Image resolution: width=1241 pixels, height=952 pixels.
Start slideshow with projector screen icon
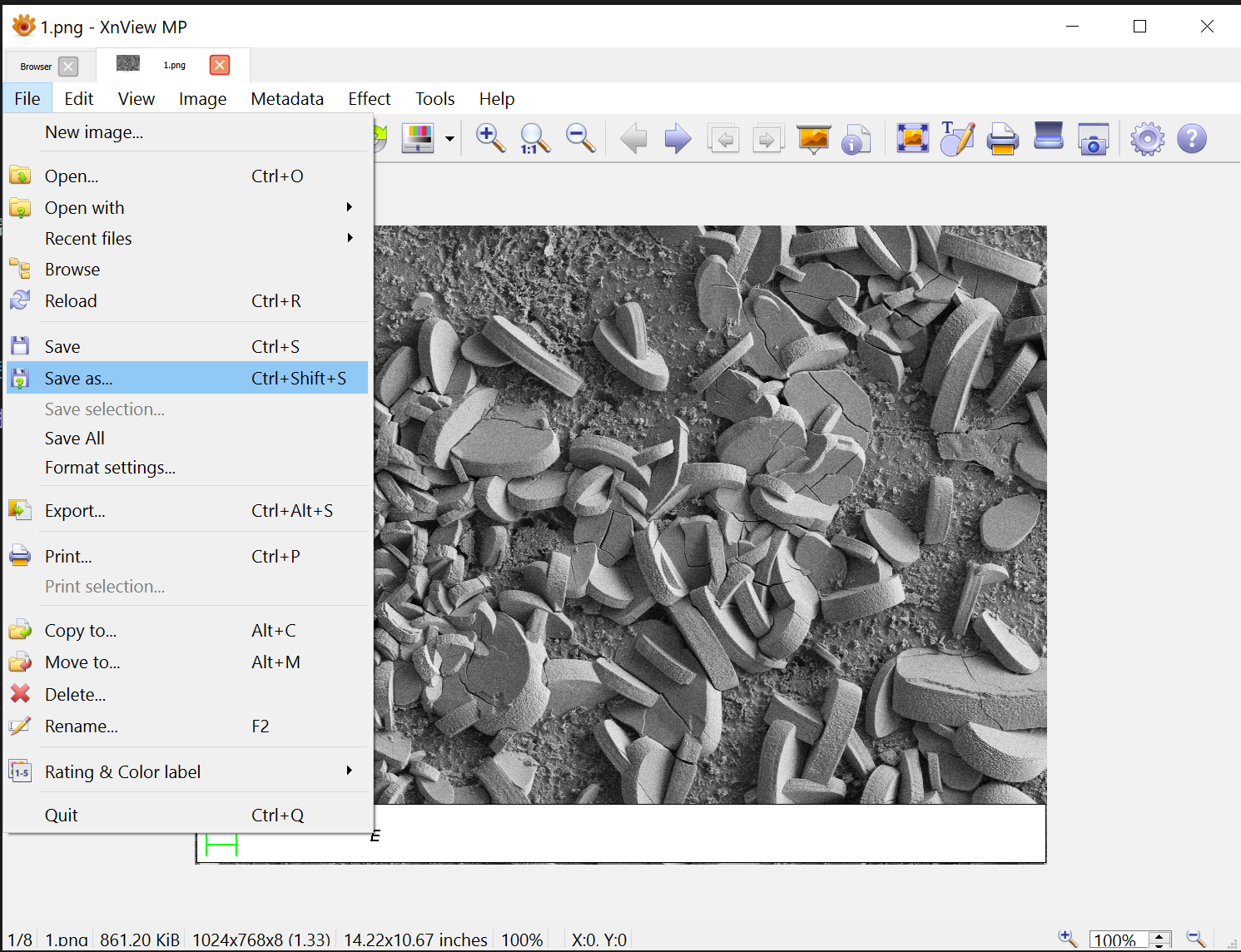pos(813,138)
